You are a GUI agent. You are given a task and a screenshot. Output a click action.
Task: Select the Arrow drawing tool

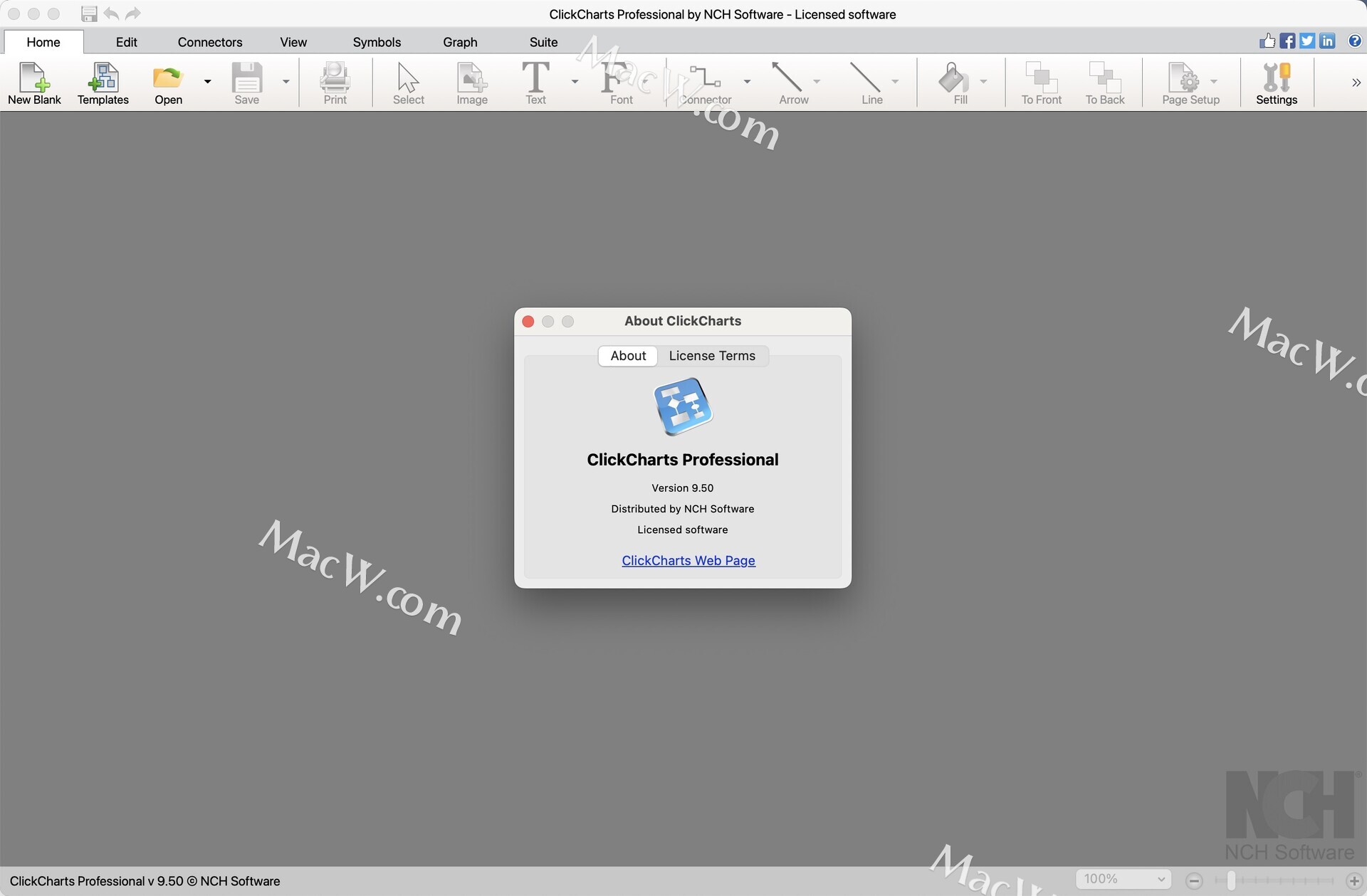pyautogui.click(x=793, y=83)
